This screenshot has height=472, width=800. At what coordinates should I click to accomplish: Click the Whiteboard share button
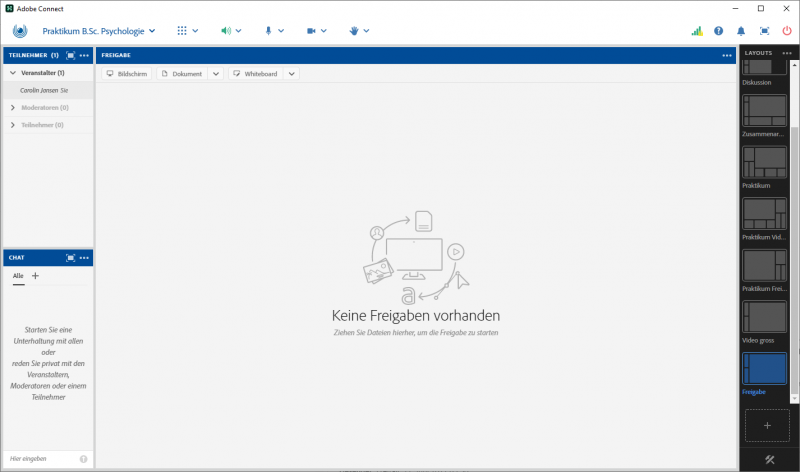[256, 74]
